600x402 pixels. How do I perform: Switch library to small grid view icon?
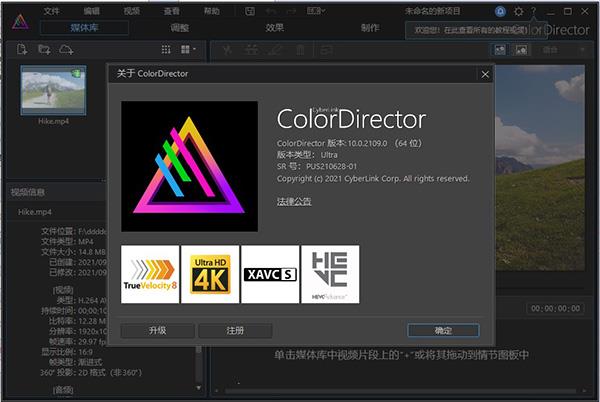pyautogui.click(x=166, y=49)
